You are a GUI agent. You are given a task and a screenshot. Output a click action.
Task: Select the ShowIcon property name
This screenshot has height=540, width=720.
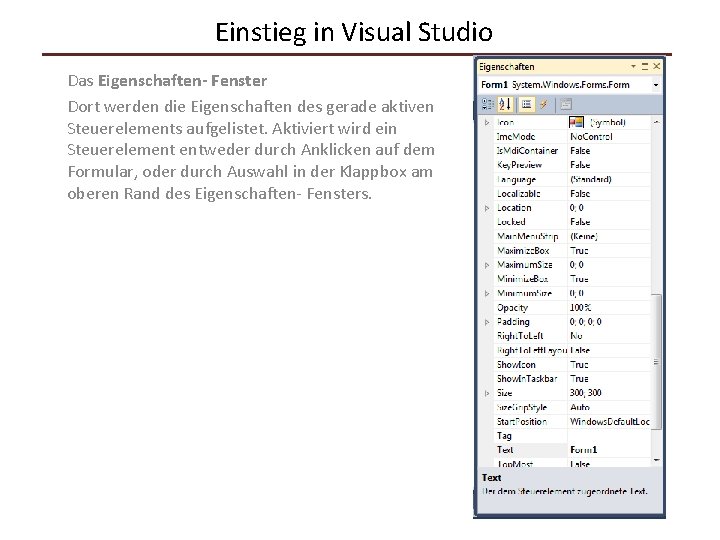pos(516,365)
